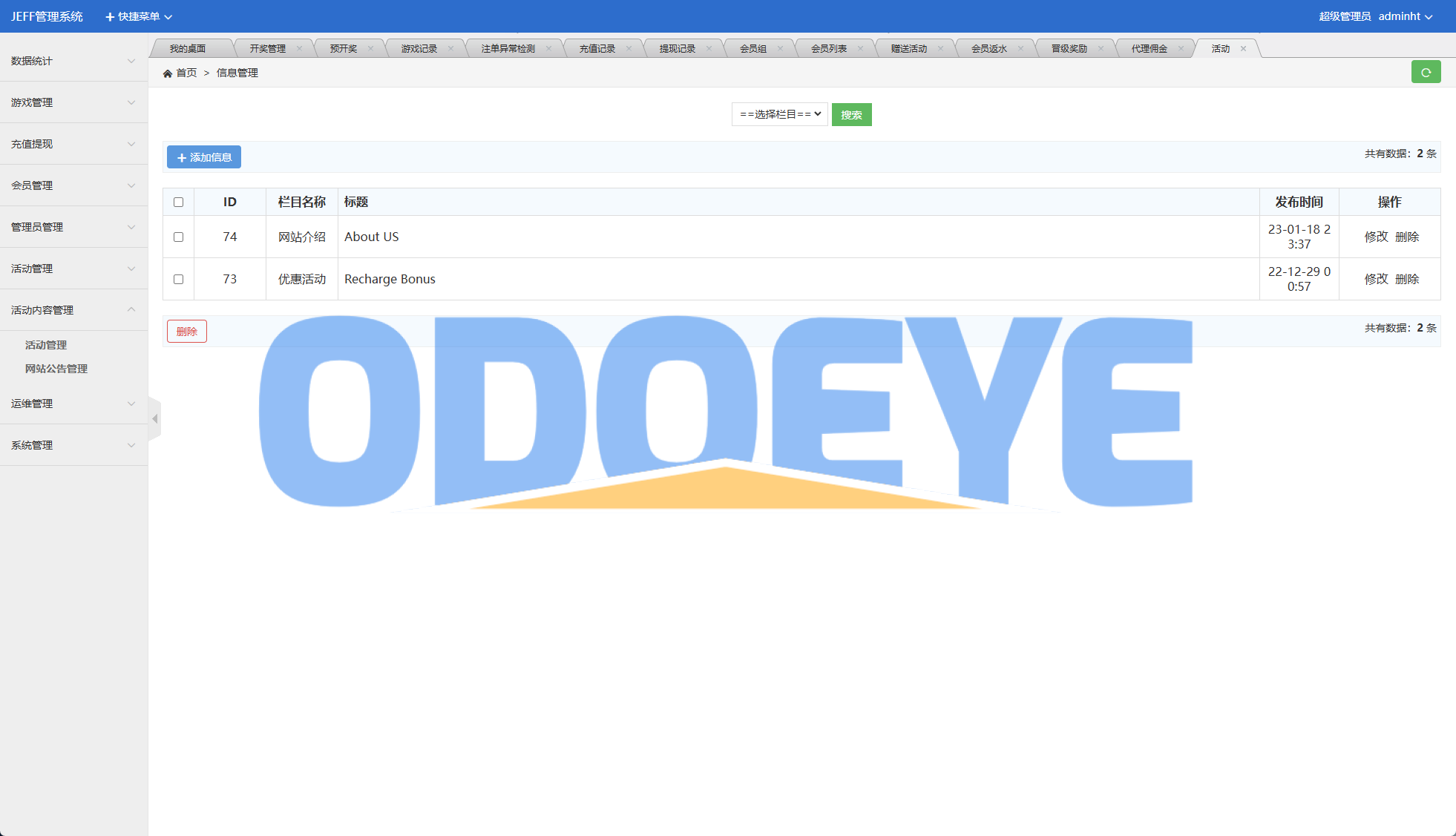
Task: Close the 代理佣金 tab with its X
Action: tap(1181, 49)
